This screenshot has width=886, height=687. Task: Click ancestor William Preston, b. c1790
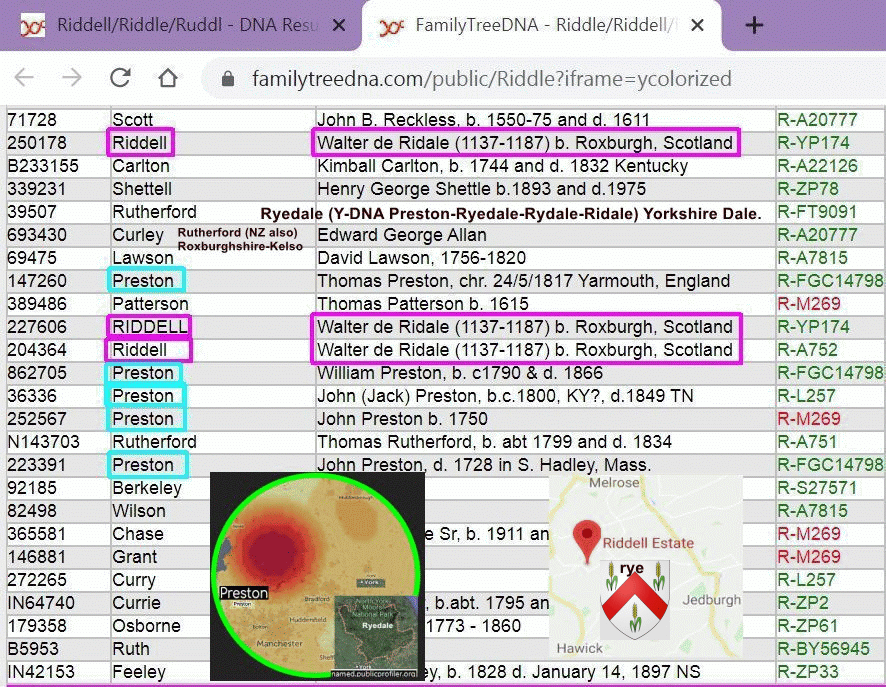tap(460, 373)
